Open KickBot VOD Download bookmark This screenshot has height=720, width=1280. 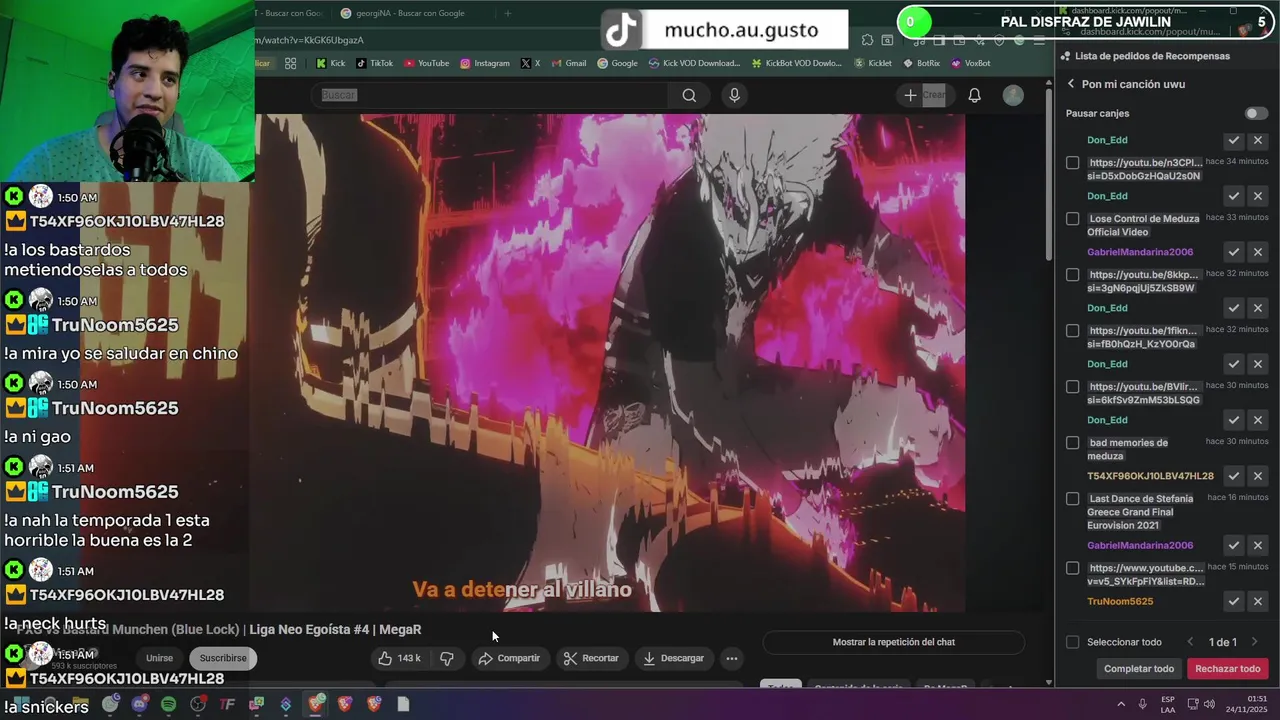[797, 63]
